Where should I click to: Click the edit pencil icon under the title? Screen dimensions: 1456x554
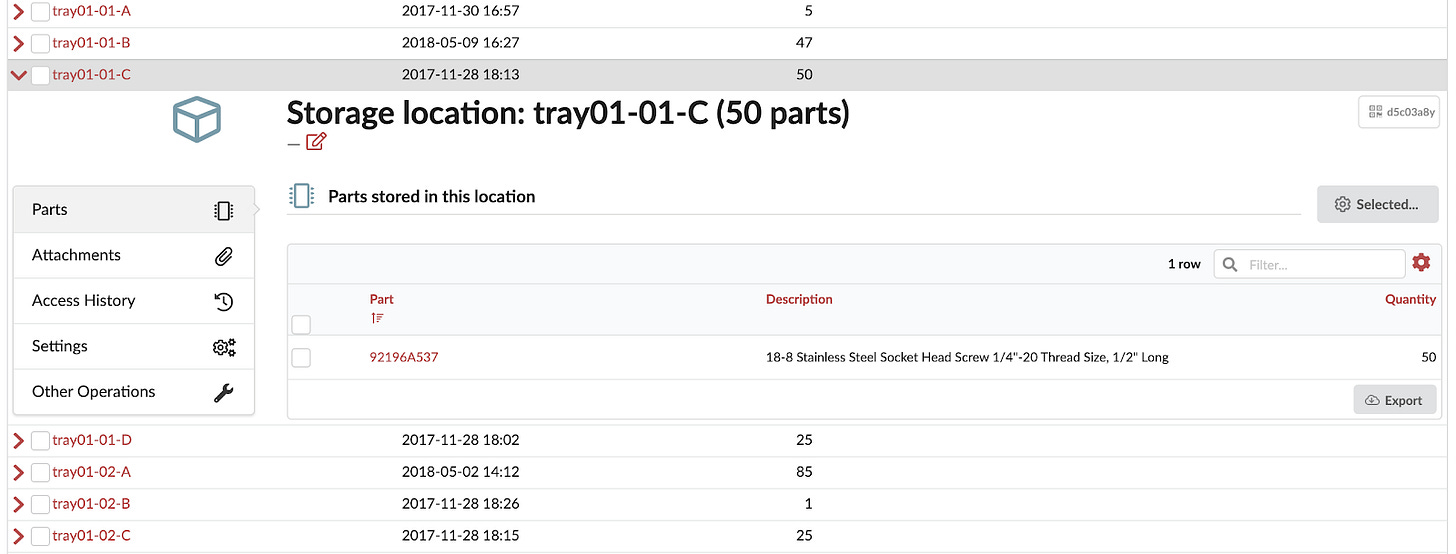click(x=316, y=142)
